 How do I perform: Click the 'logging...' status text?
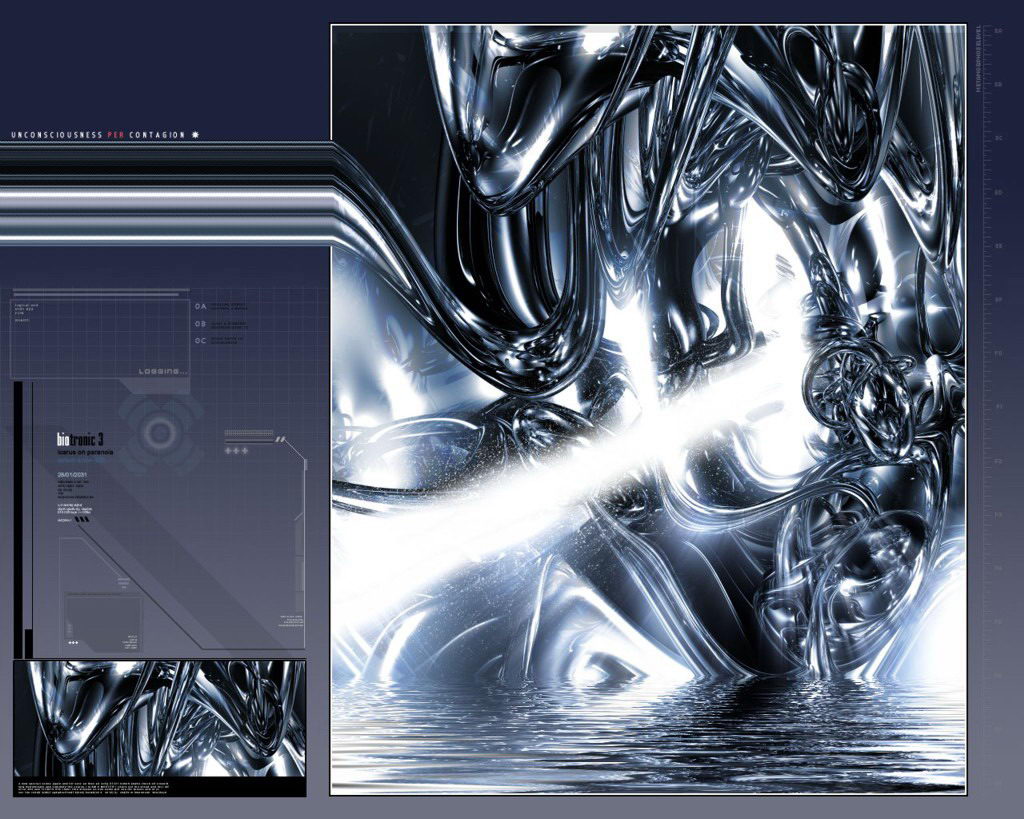[162, 371]
